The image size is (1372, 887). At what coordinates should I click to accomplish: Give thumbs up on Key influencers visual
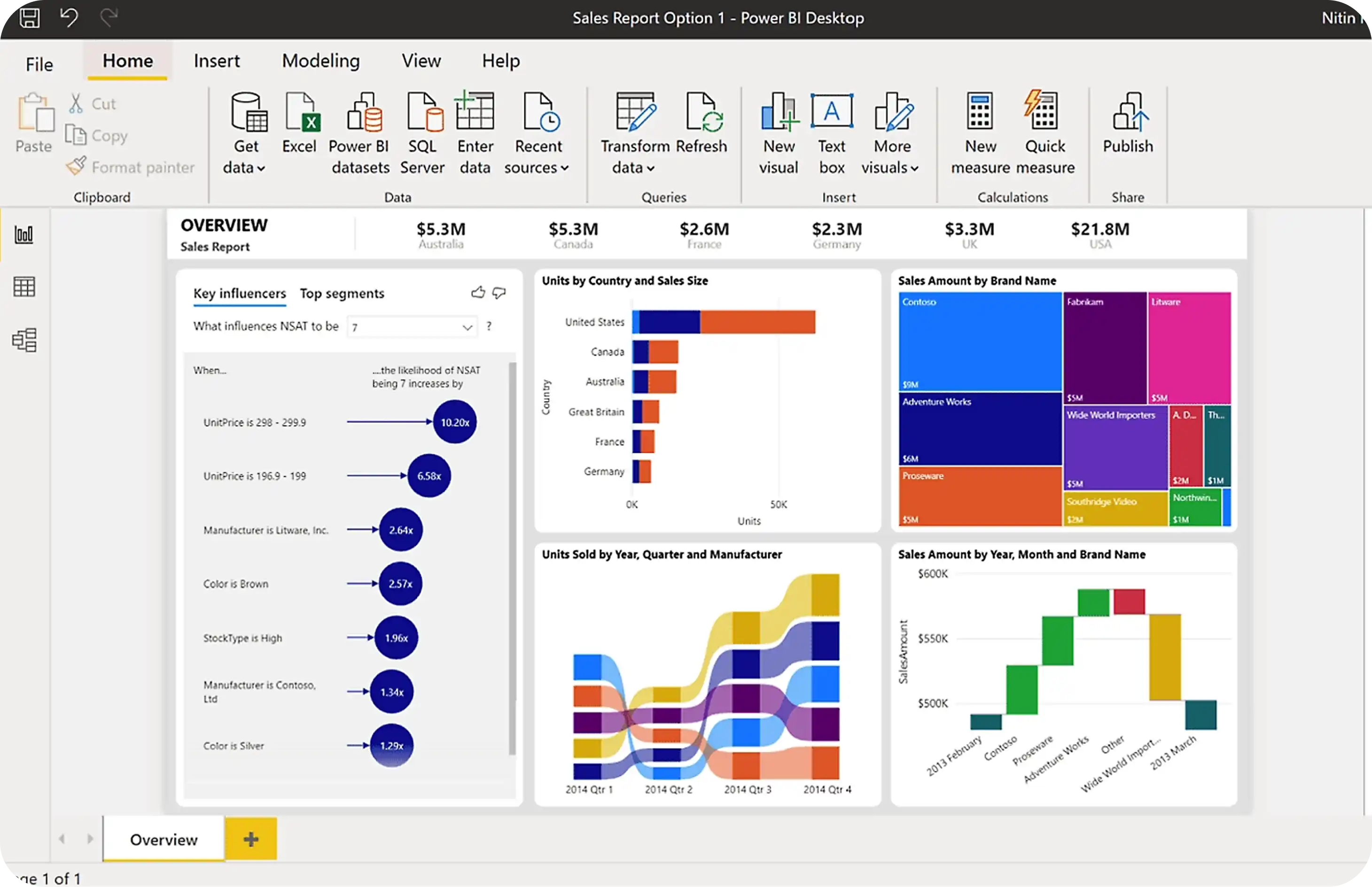pos(477,293)
